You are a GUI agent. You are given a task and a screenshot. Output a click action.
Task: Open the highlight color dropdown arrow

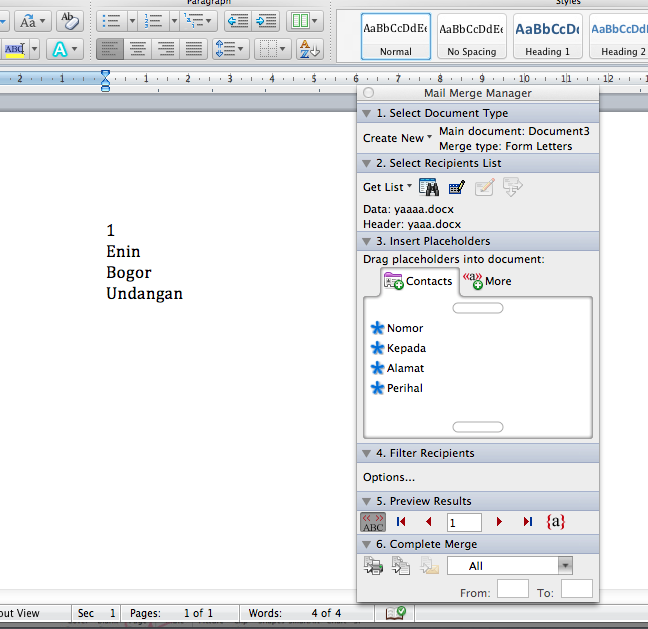(x=34, y=50)
